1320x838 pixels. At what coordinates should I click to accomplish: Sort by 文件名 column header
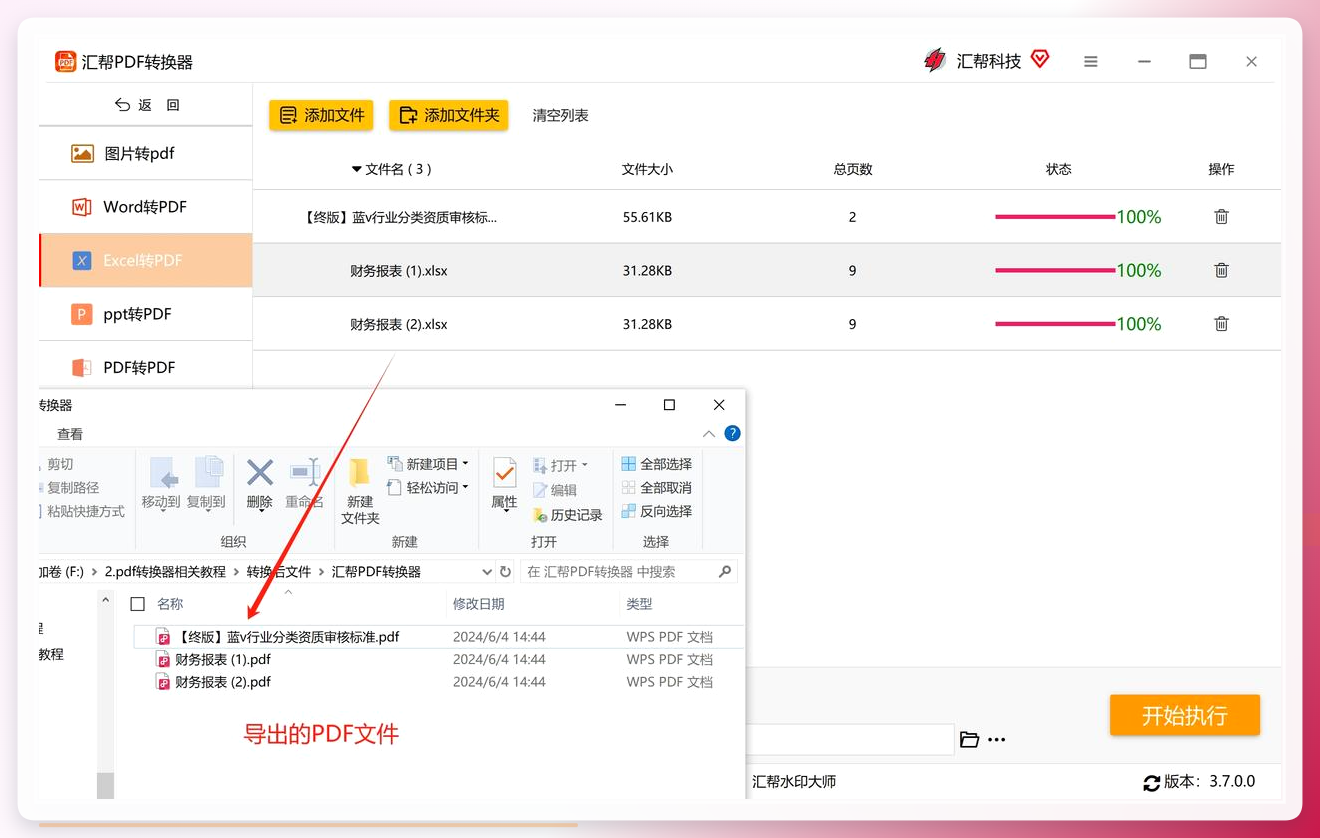point(392,169)
